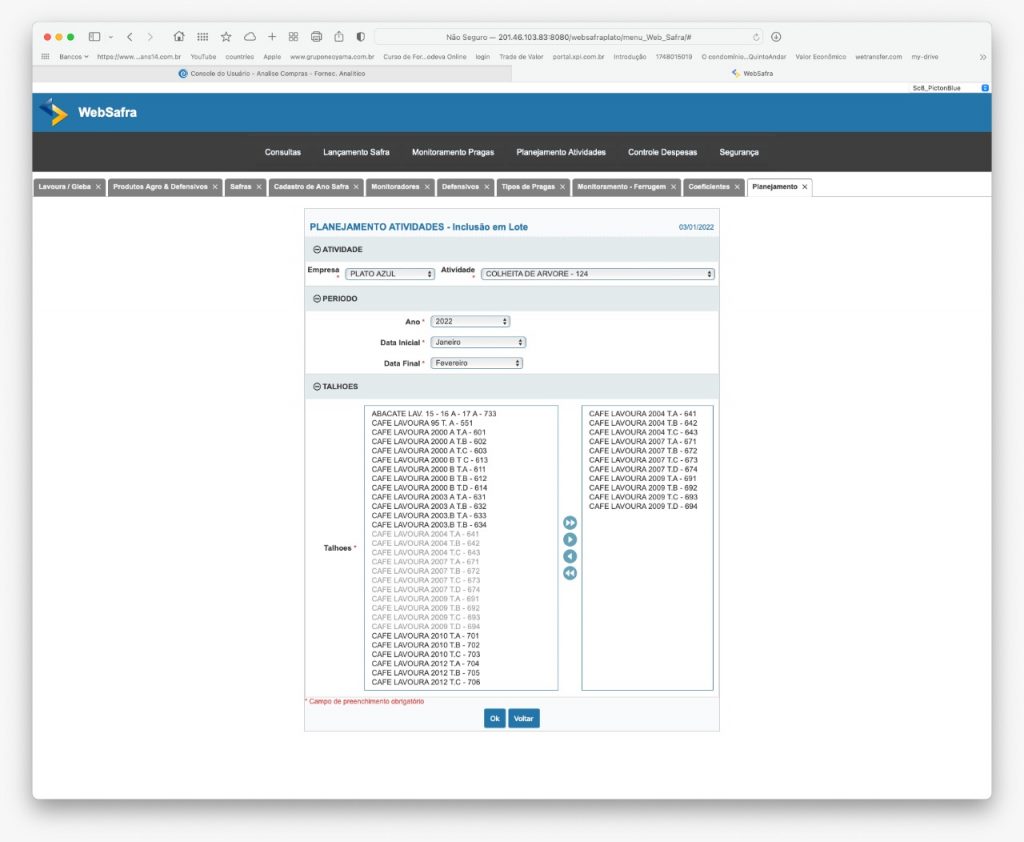Select ABACATE LAV. 15 - 16 A - 17 A - 733
Viewport: 1024px width, 842px height.
(434, 413)
